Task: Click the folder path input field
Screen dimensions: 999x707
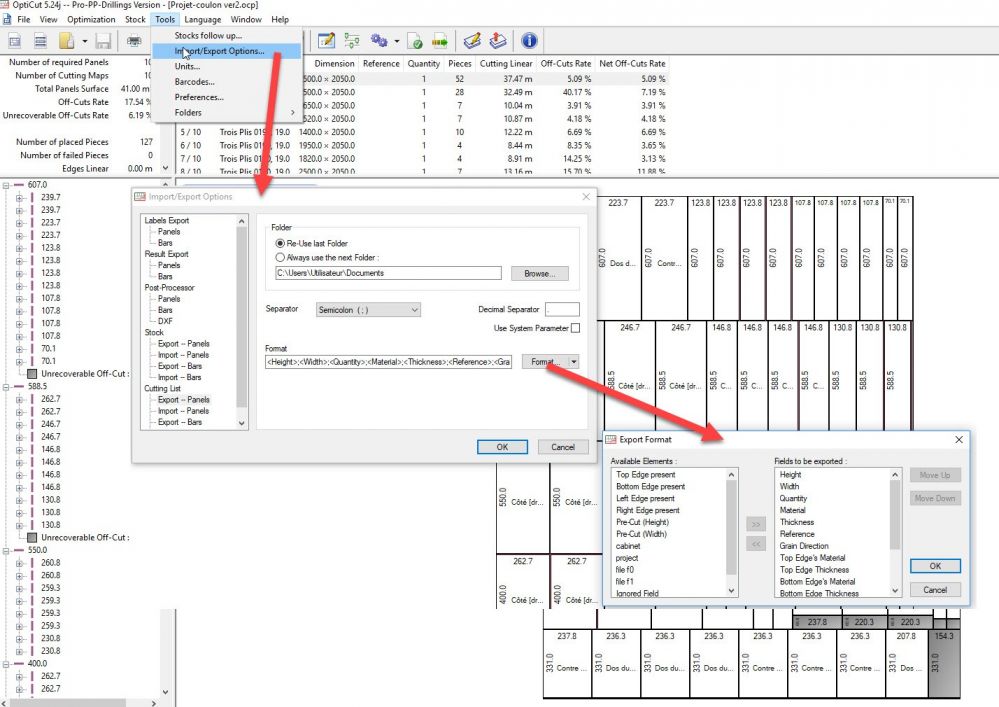Action: click(x=388, y=273)
